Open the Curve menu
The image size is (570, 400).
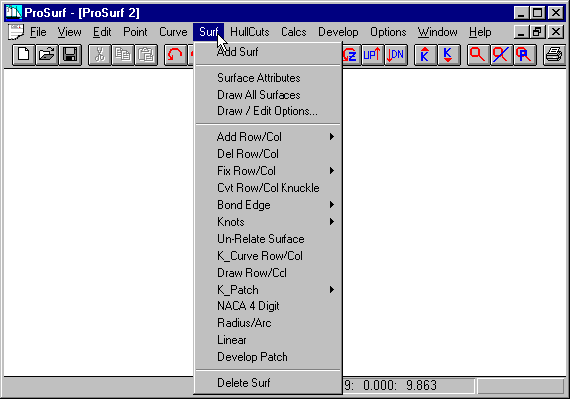pyautogui.click(x=173, y=32)
